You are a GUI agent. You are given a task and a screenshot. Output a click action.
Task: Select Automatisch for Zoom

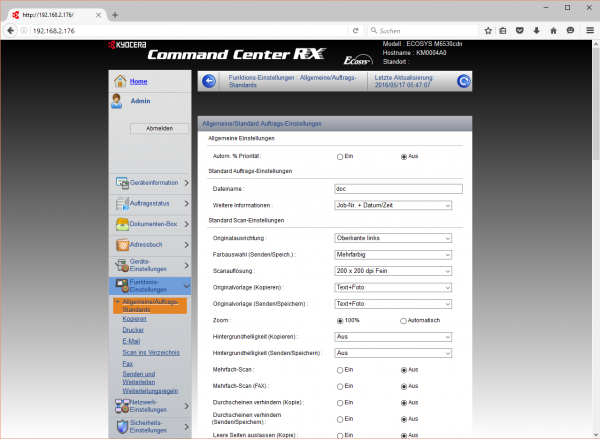pyautogui.click(x=403, y=320)
